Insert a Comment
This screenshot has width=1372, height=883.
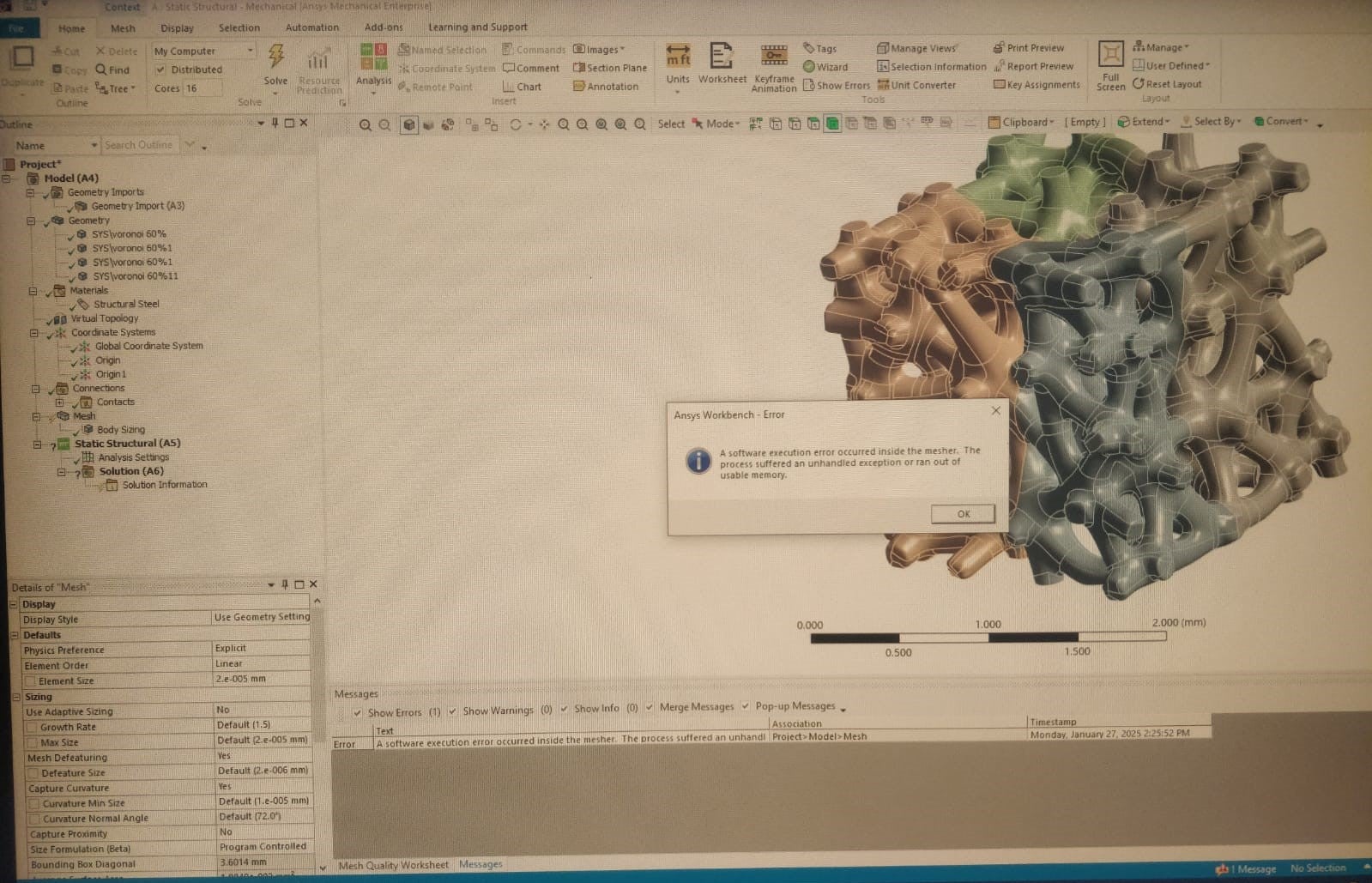tap(531, 68)
